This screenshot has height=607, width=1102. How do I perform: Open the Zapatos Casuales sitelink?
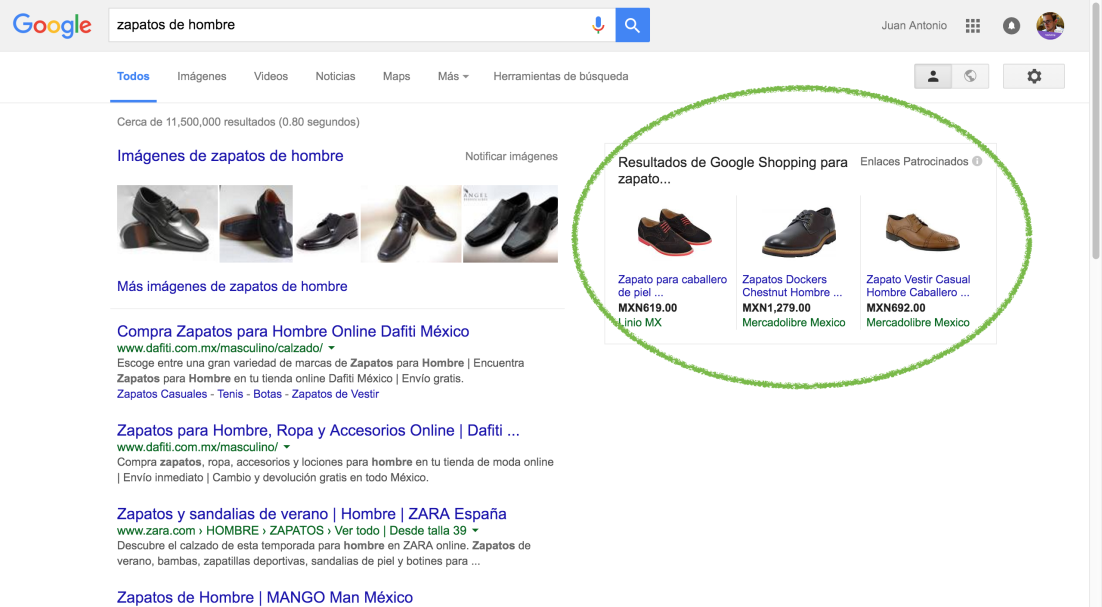[162, 394]
